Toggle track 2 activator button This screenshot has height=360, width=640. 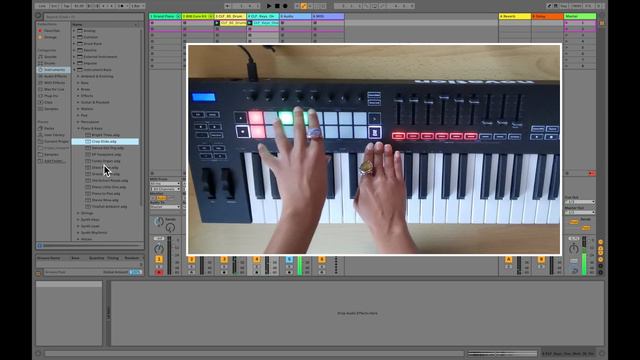click(x=191, y=260)
